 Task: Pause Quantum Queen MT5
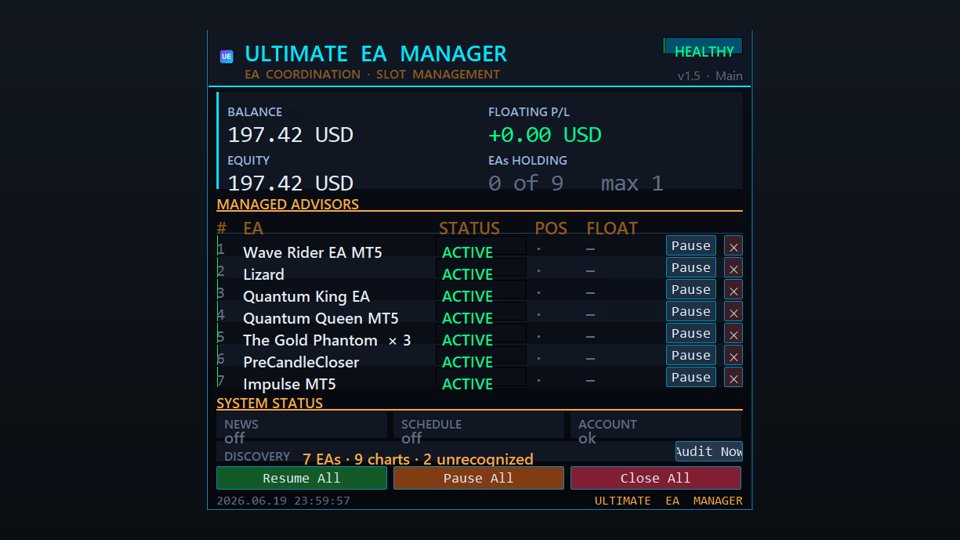[x=691, y=312]
